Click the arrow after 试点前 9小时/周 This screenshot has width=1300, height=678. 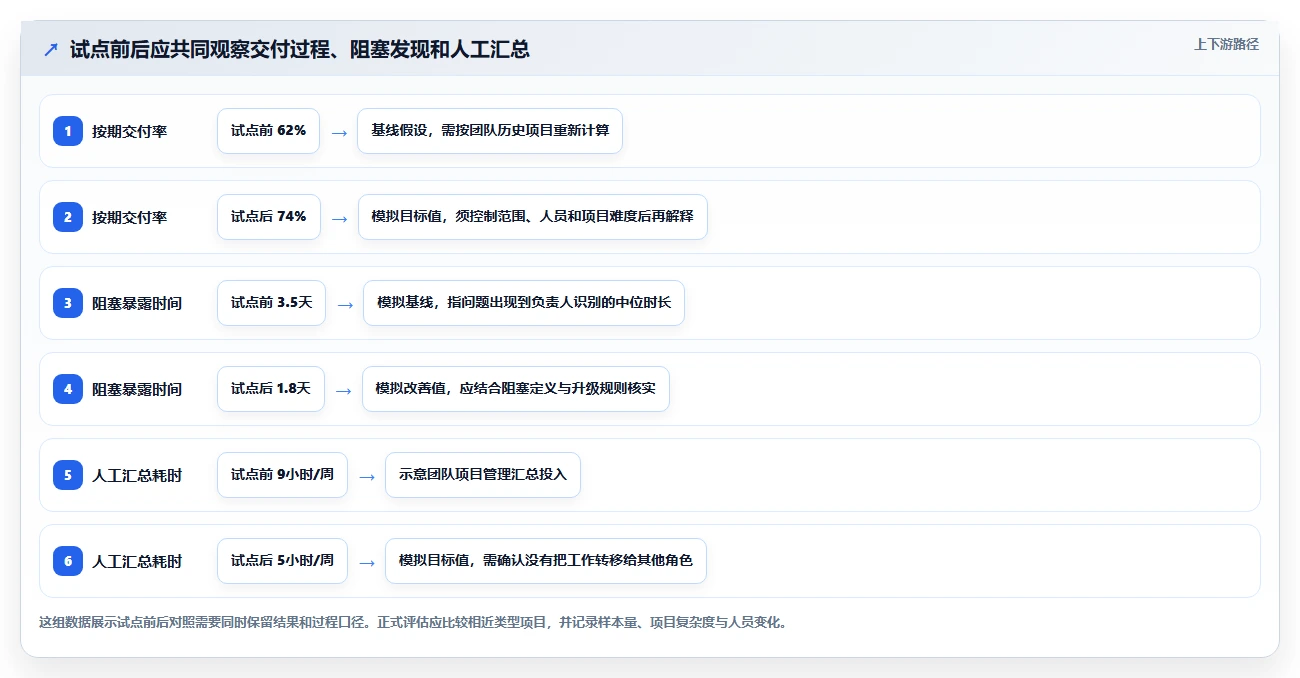click(x=367, y=476)
